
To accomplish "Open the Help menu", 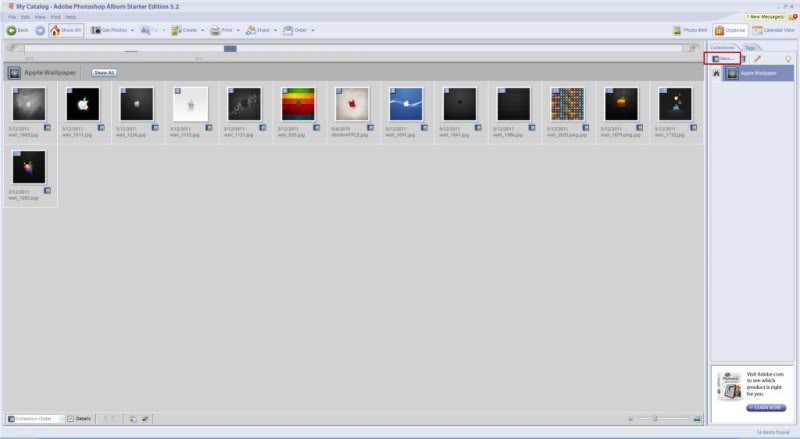I will tap(70, 17).
